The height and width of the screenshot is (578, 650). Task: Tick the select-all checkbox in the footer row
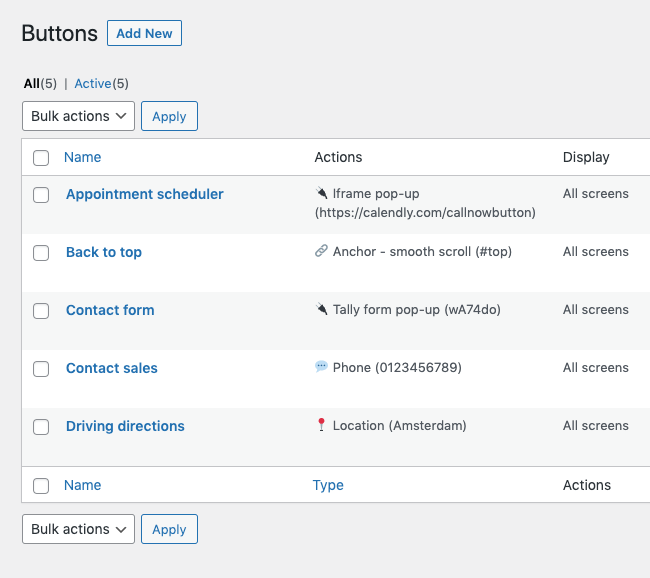pyautogui.click(x=41, y=486)
